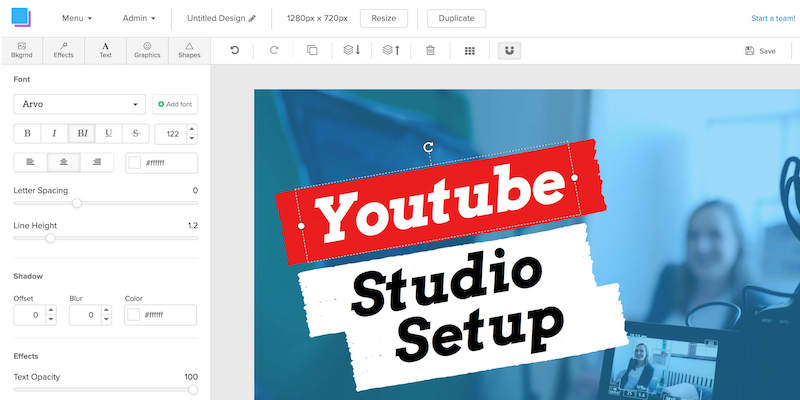800x400 pixels.
Task: Toggle italic formatting
Action: pos(54,133)
